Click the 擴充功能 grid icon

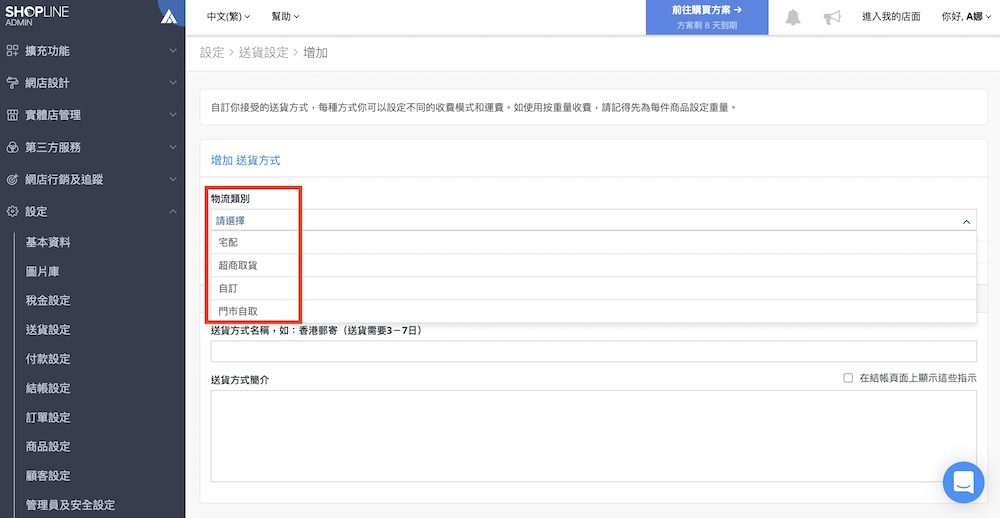12,50
